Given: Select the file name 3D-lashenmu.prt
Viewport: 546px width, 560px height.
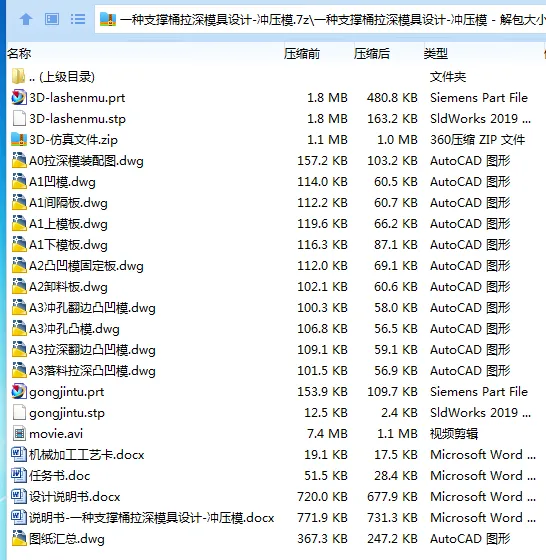Looking at the screenshot, I should (77, 98).
